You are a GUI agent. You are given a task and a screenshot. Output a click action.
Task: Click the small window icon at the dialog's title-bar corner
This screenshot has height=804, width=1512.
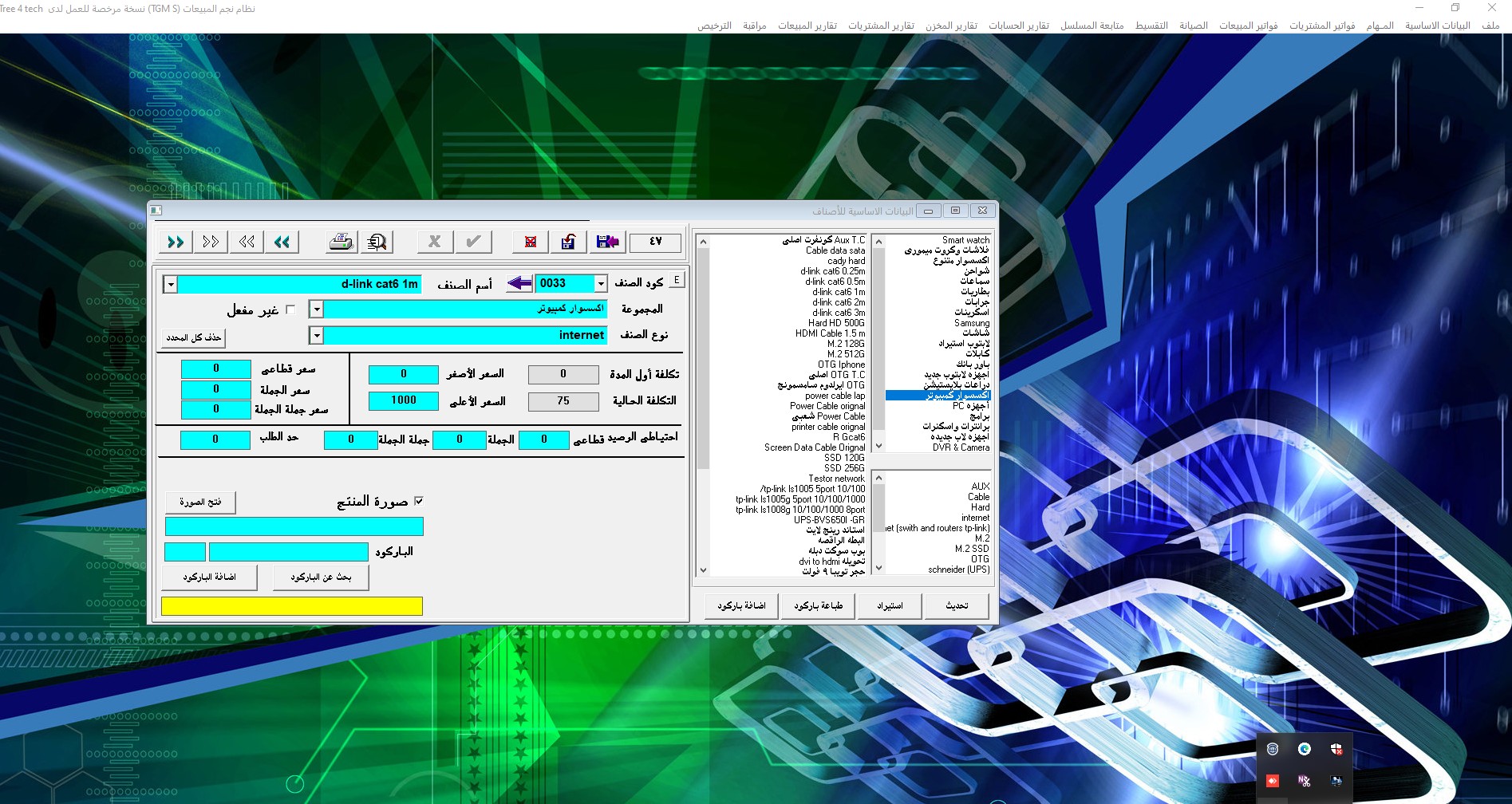tap(156, 211)
